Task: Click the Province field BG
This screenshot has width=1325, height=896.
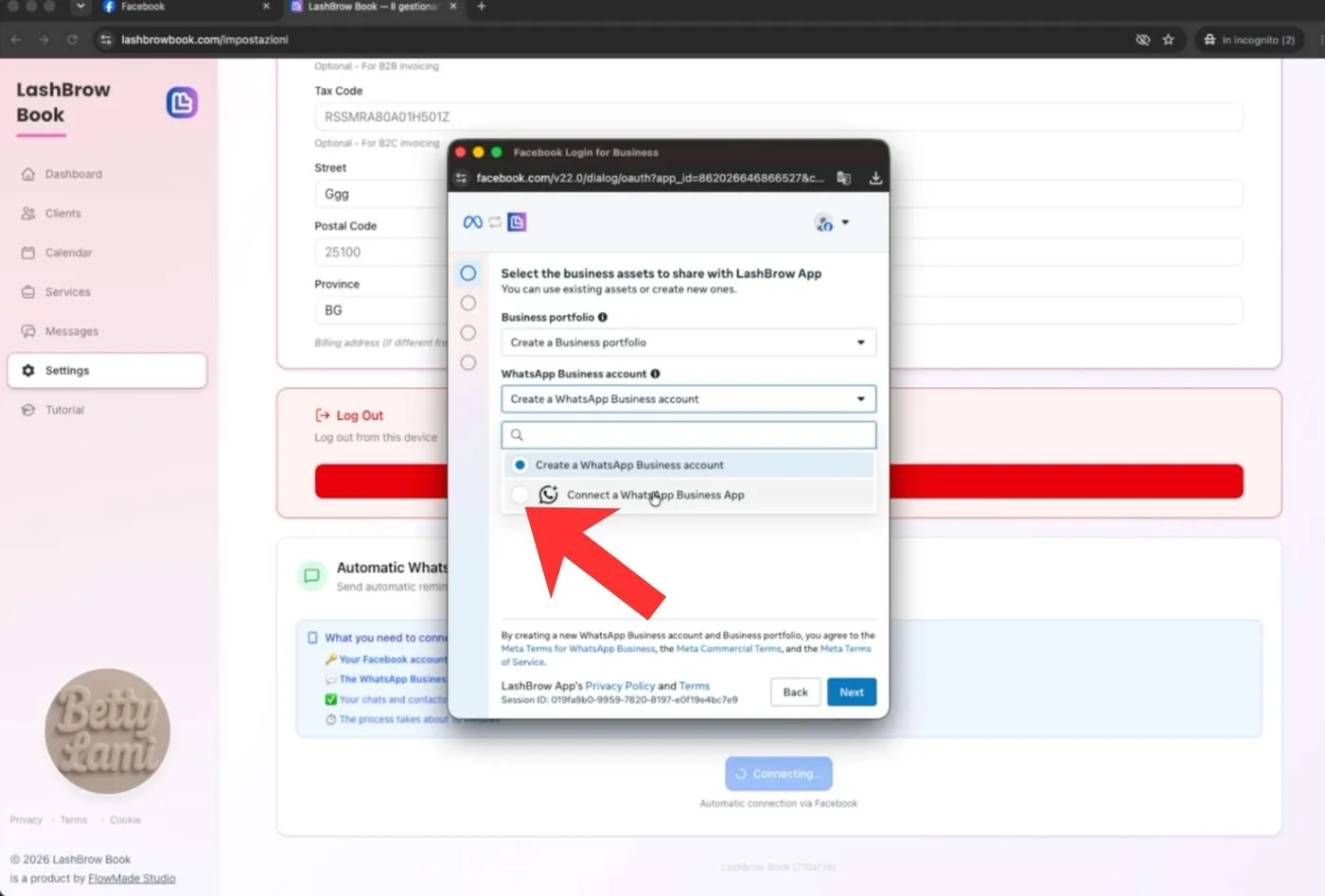Action: [x=778, y=310]
